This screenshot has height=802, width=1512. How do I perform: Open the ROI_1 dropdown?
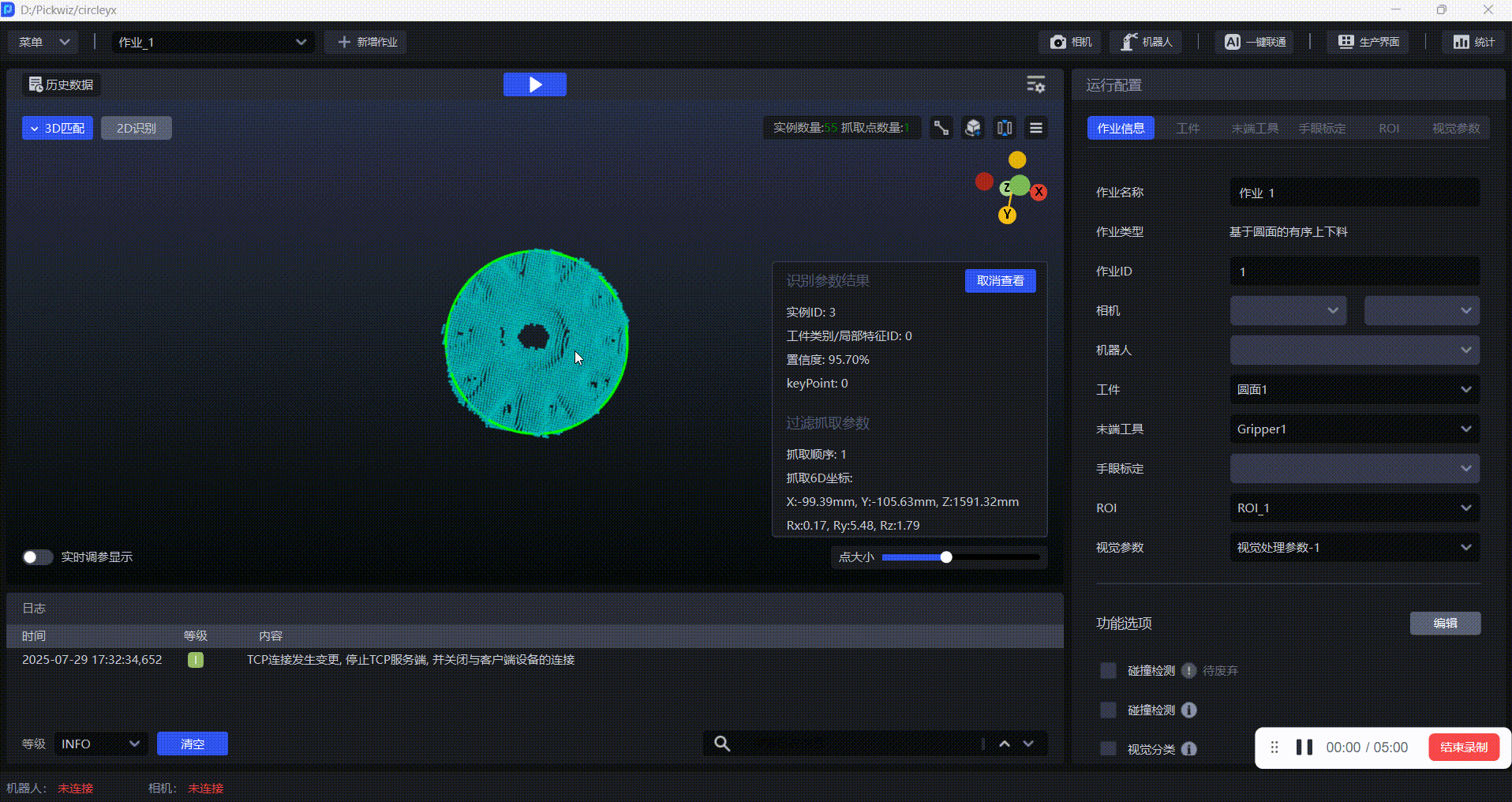point(1354,508)
